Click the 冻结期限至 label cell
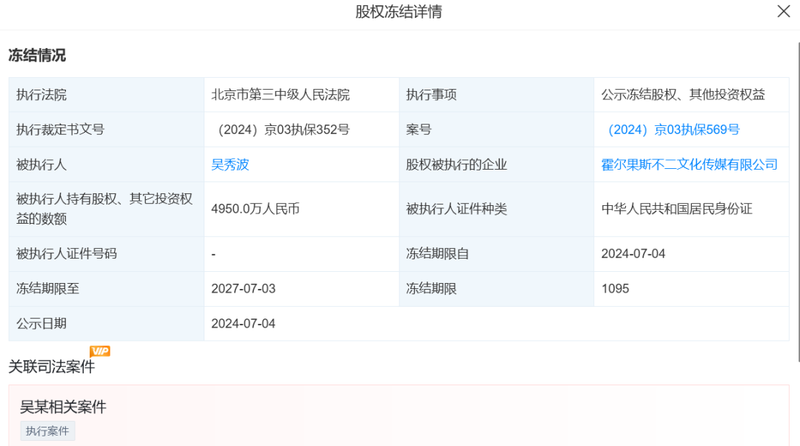800x446 pixels. tap(106, 288)
